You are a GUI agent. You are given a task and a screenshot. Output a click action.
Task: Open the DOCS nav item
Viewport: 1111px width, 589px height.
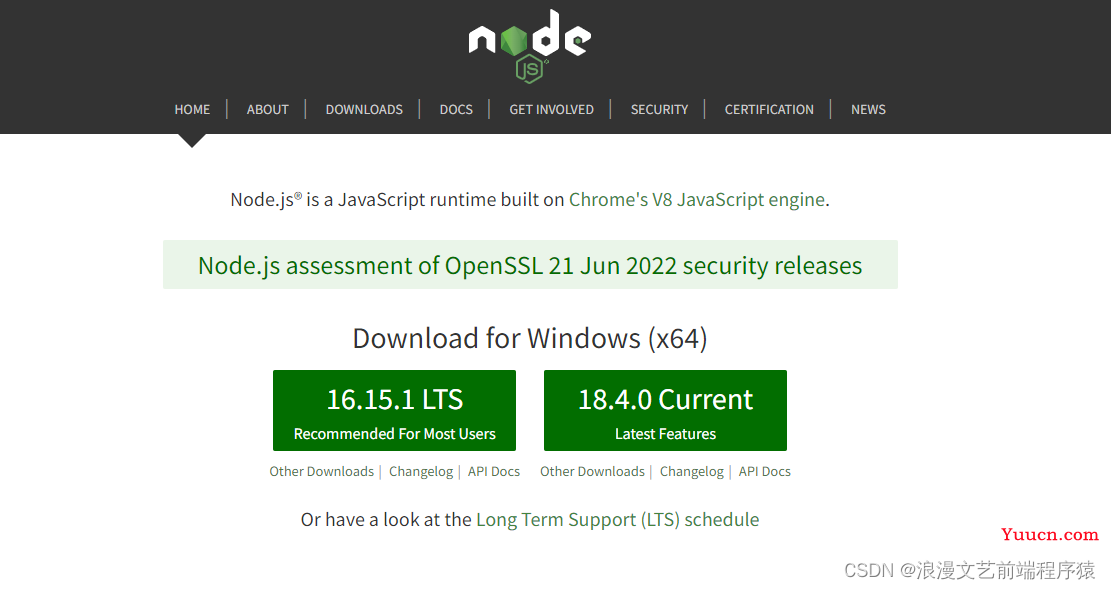tap(456, 110)
